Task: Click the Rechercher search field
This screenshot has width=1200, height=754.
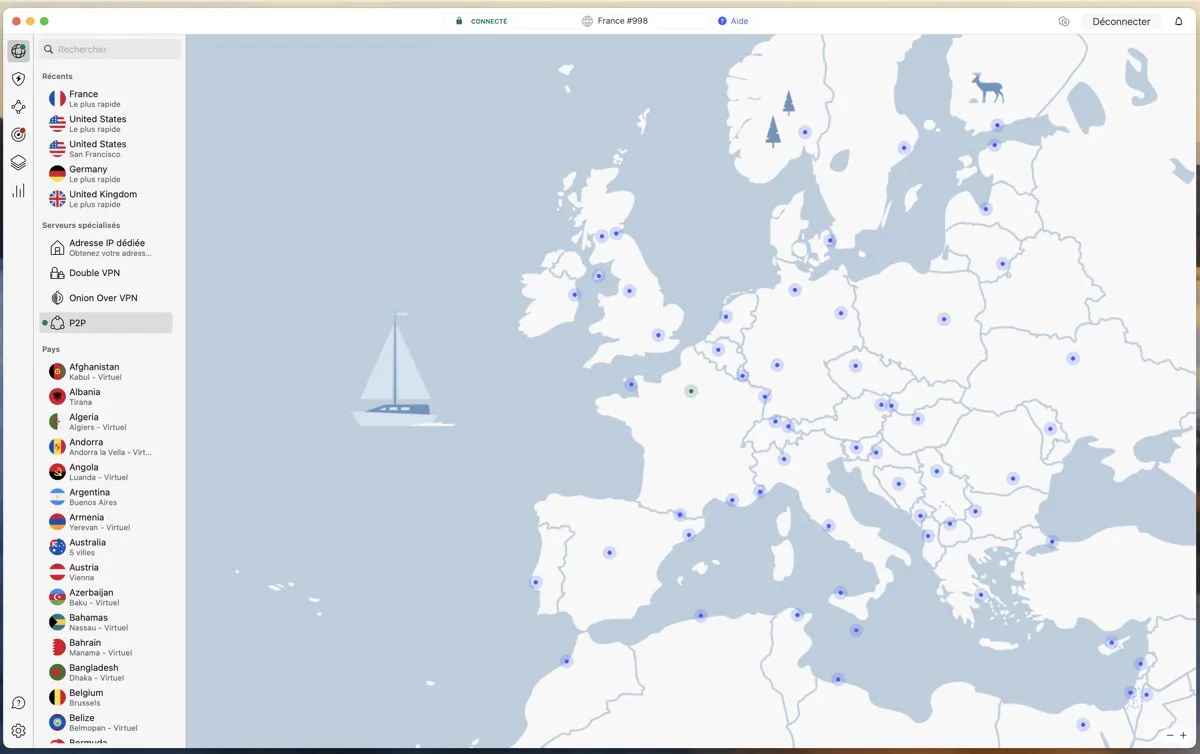Action: tap(110, 48)
